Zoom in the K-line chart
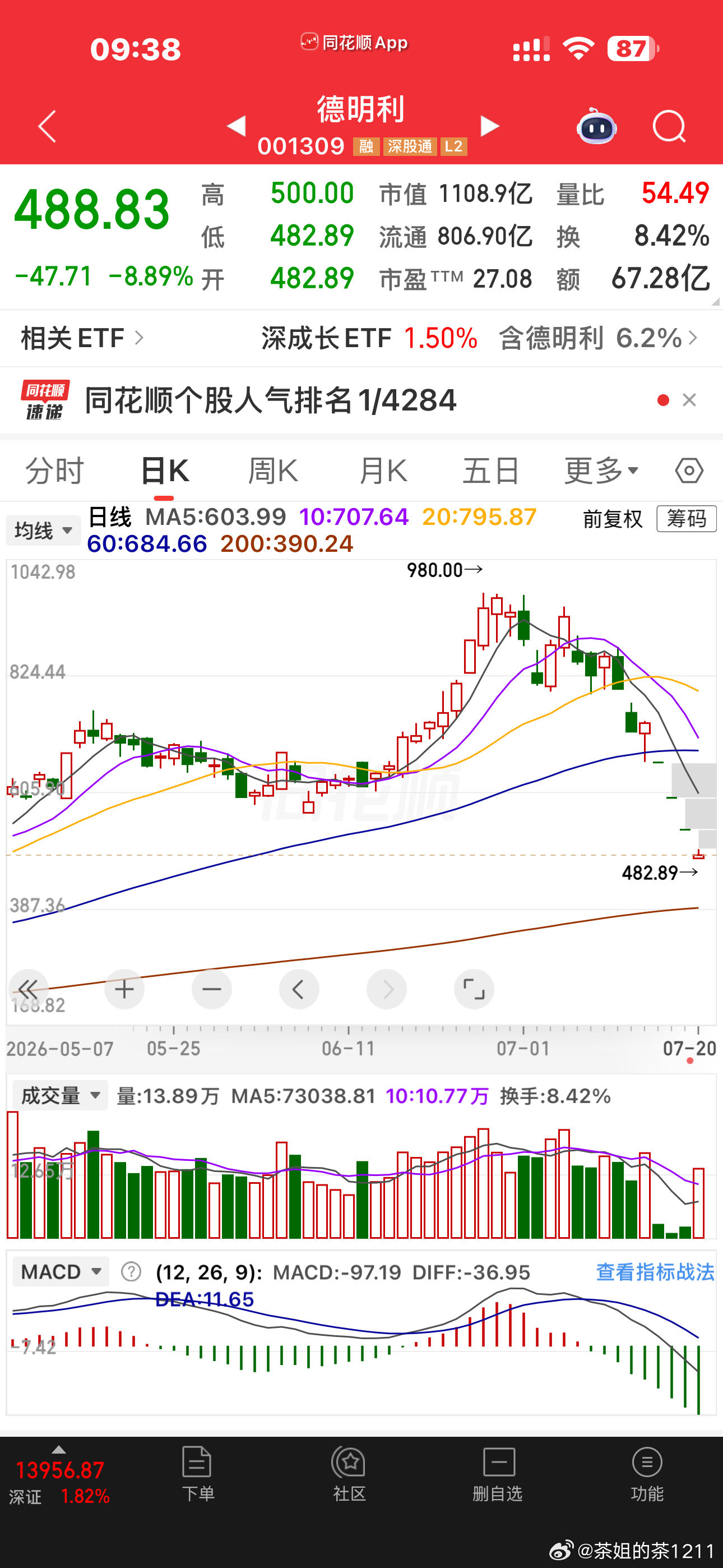 point(124,989)
